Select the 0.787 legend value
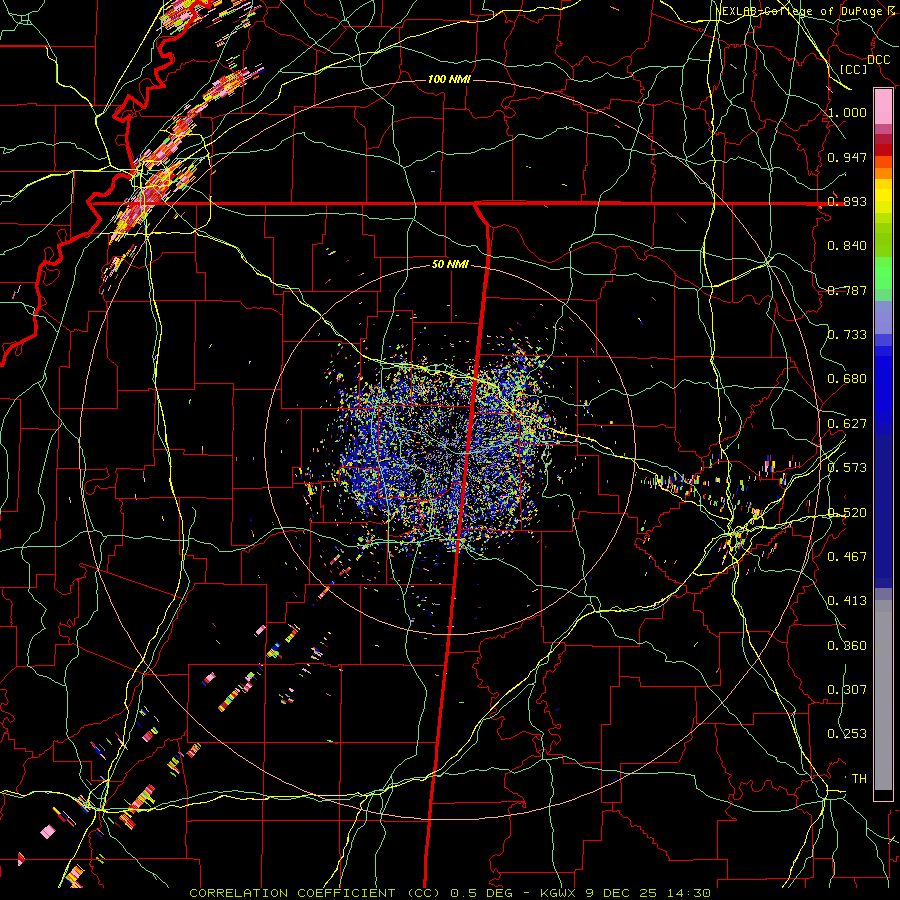 pyautogui.click(x=847, y=290)
